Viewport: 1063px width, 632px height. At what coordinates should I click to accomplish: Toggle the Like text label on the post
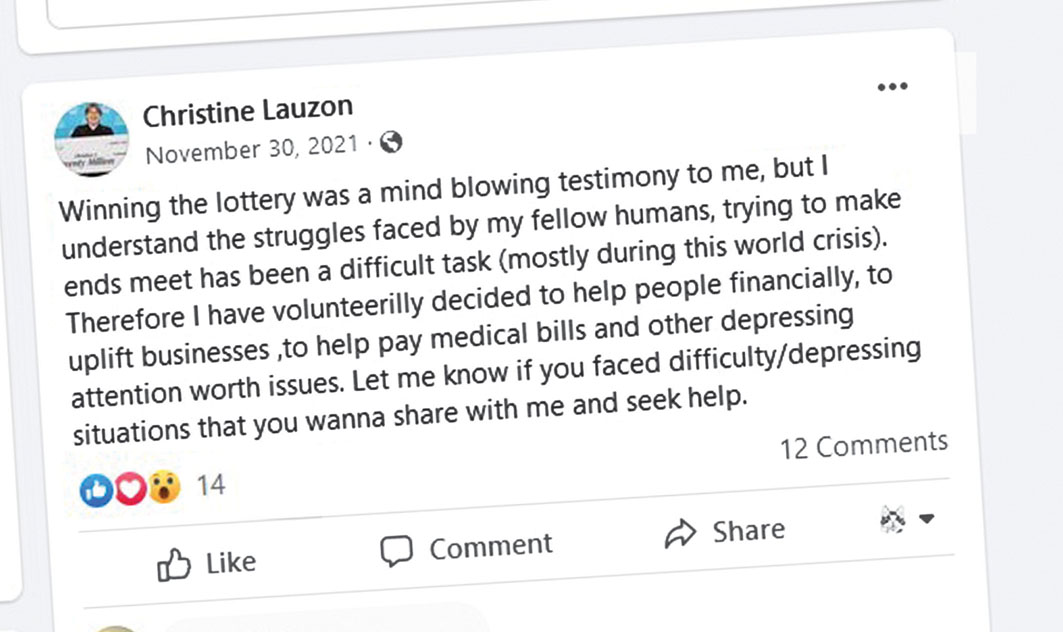pos(231,563)
